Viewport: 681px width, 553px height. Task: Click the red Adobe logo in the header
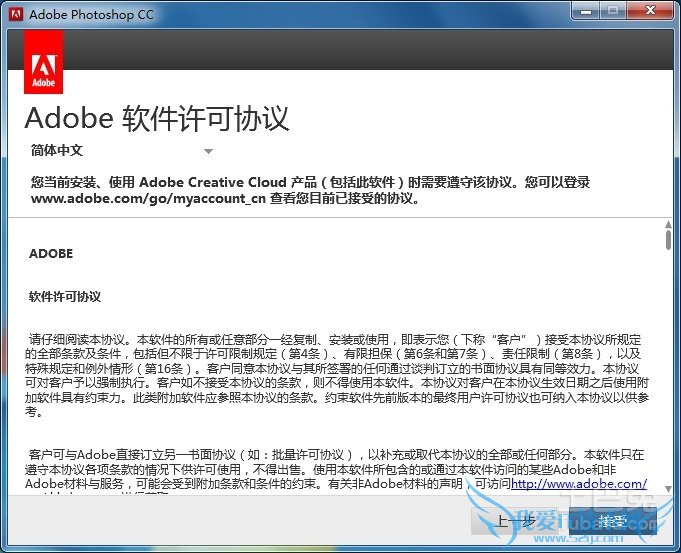[x=43, y=62]
